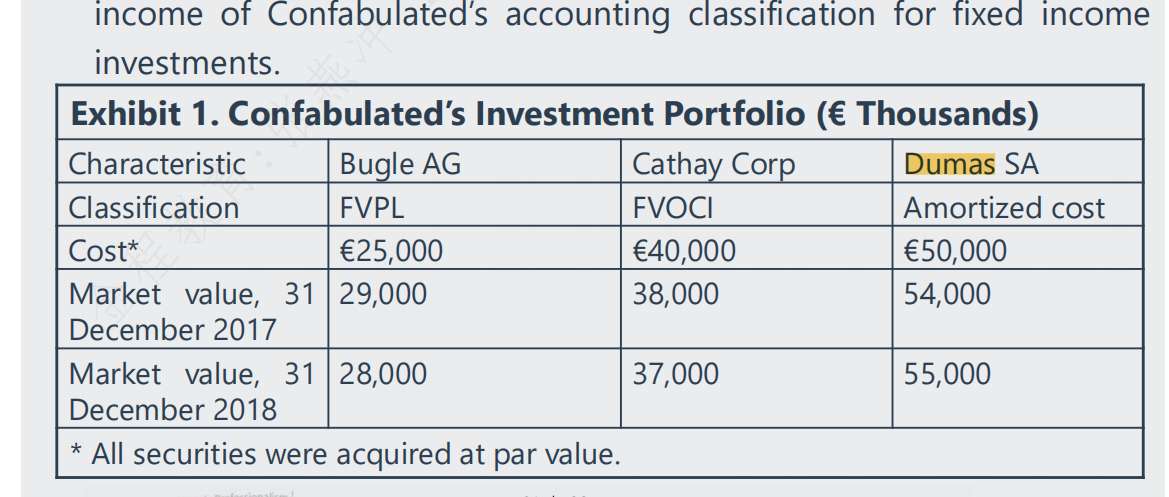The width and height of the screenshot is (1169, 497).
Task: Click the 38,000 market value cell
Action: pyautogui.click(x=675, y=294)
